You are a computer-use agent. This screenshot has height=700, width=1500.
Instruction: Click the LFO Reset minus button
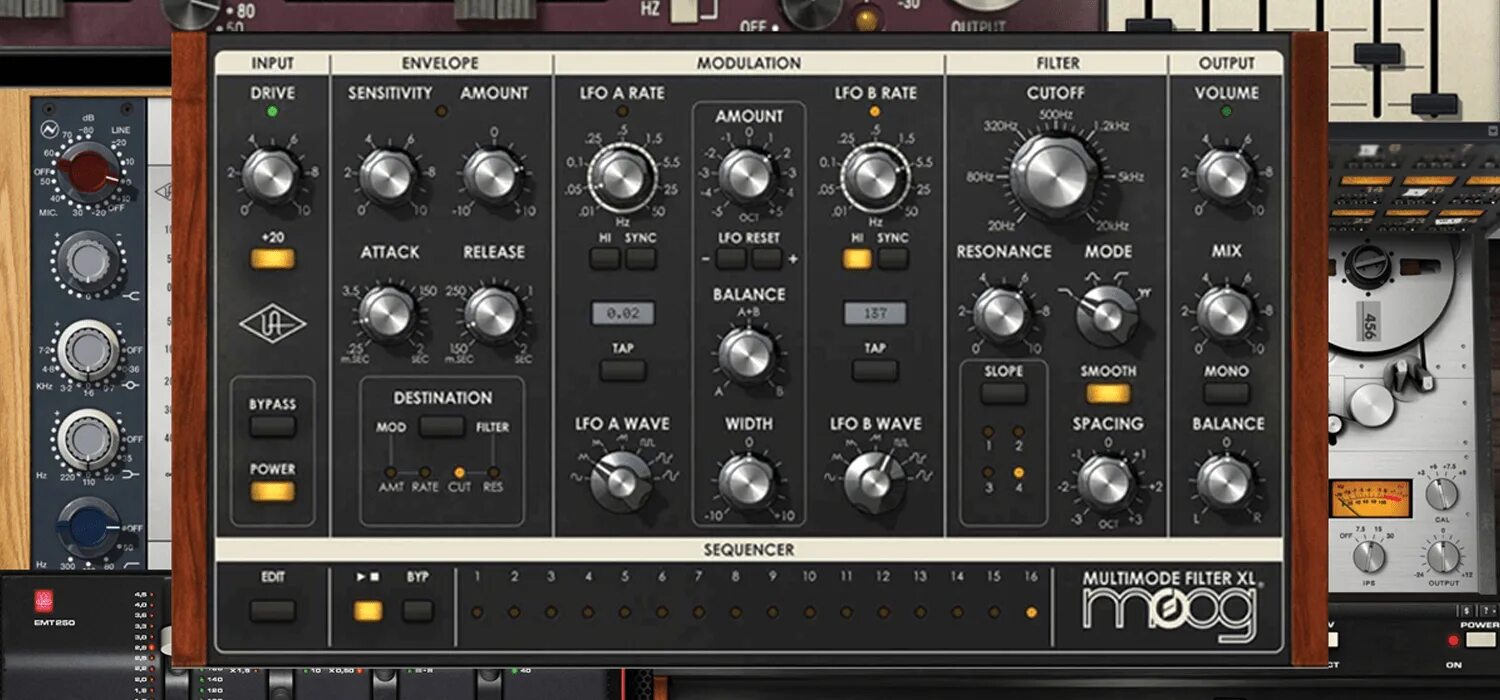(x=731, y=259)
